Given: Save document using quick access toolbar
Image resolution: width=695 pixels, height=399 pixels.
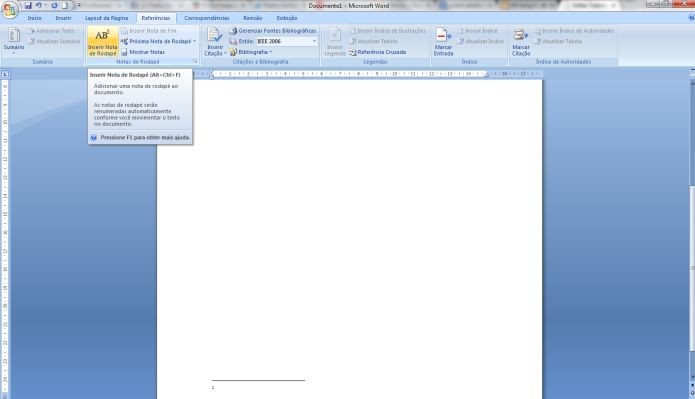Looking at the screenshot, I should pos(28,5).
